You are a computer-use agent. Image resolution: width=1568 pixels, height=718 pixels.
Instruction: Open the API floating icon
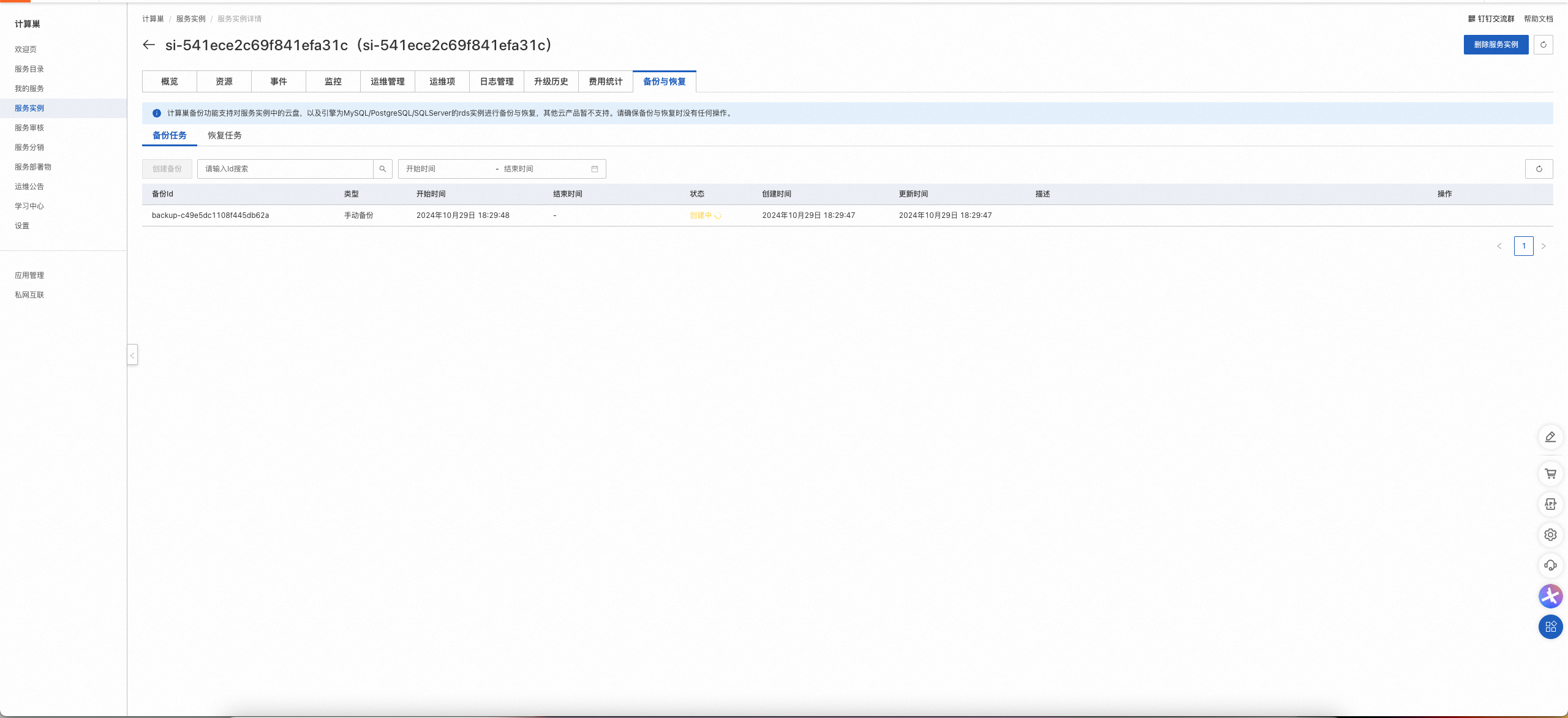(x=1550, y=504)
